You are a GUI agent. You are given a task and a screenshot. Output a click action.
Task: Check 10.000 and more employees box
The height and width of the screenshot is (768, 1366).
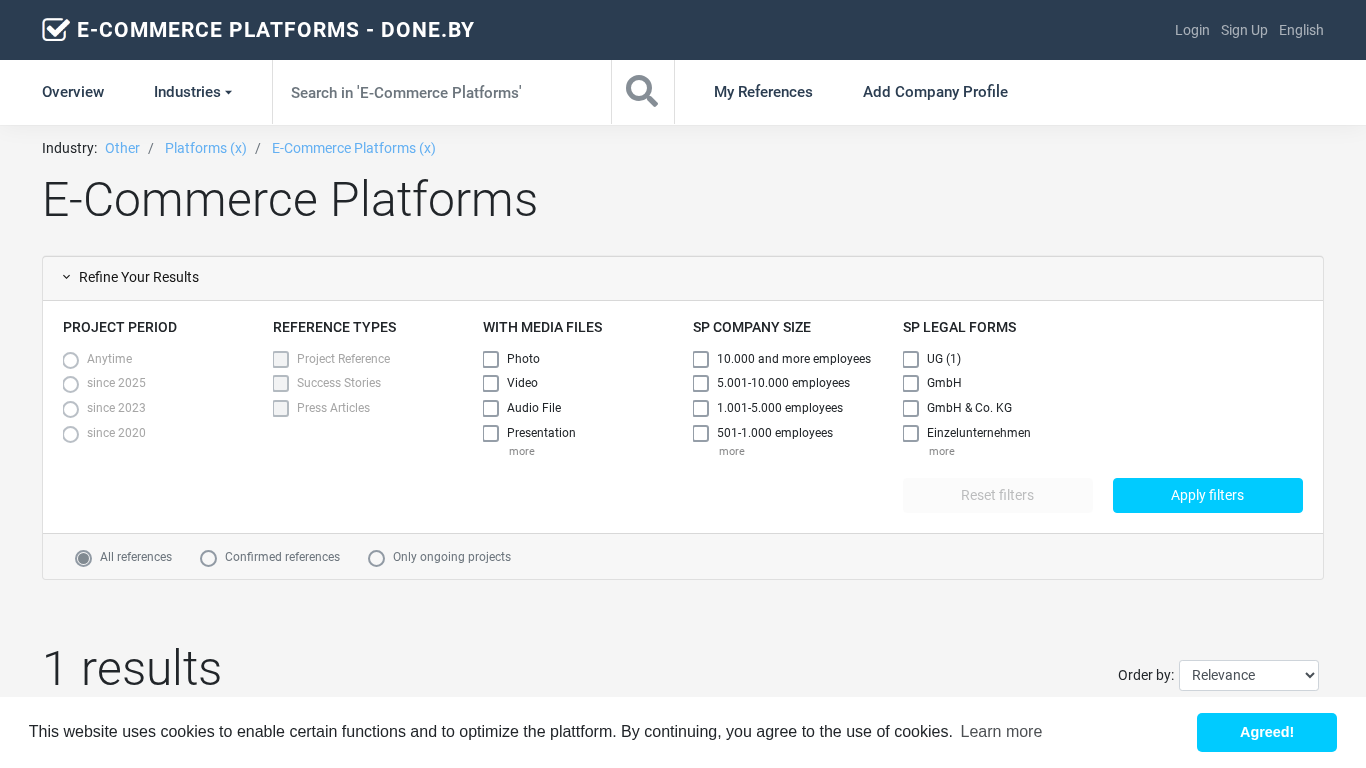pyautogui.click(x=701, y=359)
